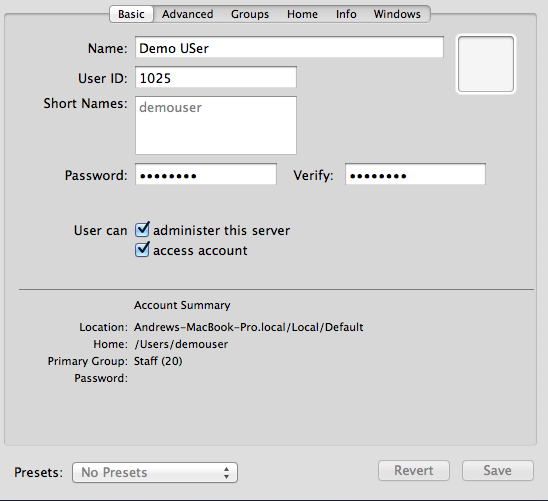Viewport: 548px width, 501px height.
Task: Click into the Name field
Action: tap(289, 47)
